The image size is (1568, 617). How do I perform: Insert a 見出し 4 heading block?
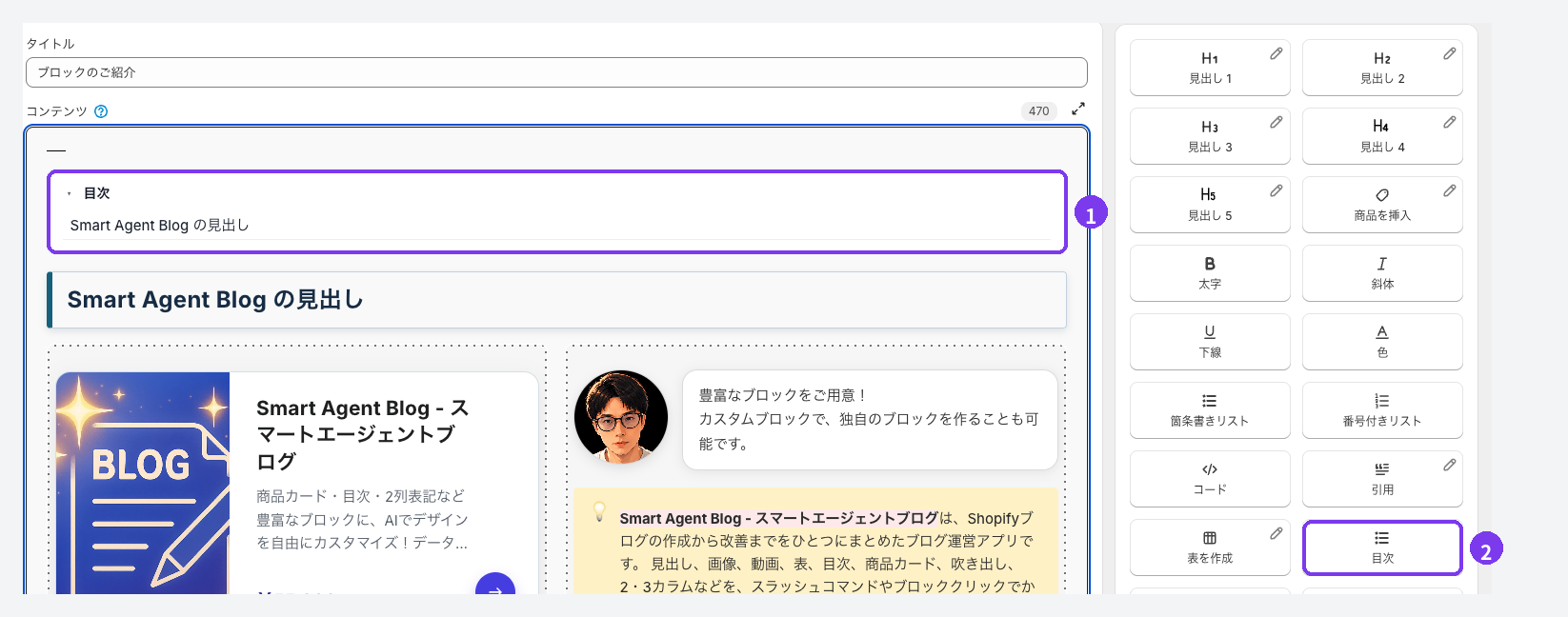coord(1382,136)
